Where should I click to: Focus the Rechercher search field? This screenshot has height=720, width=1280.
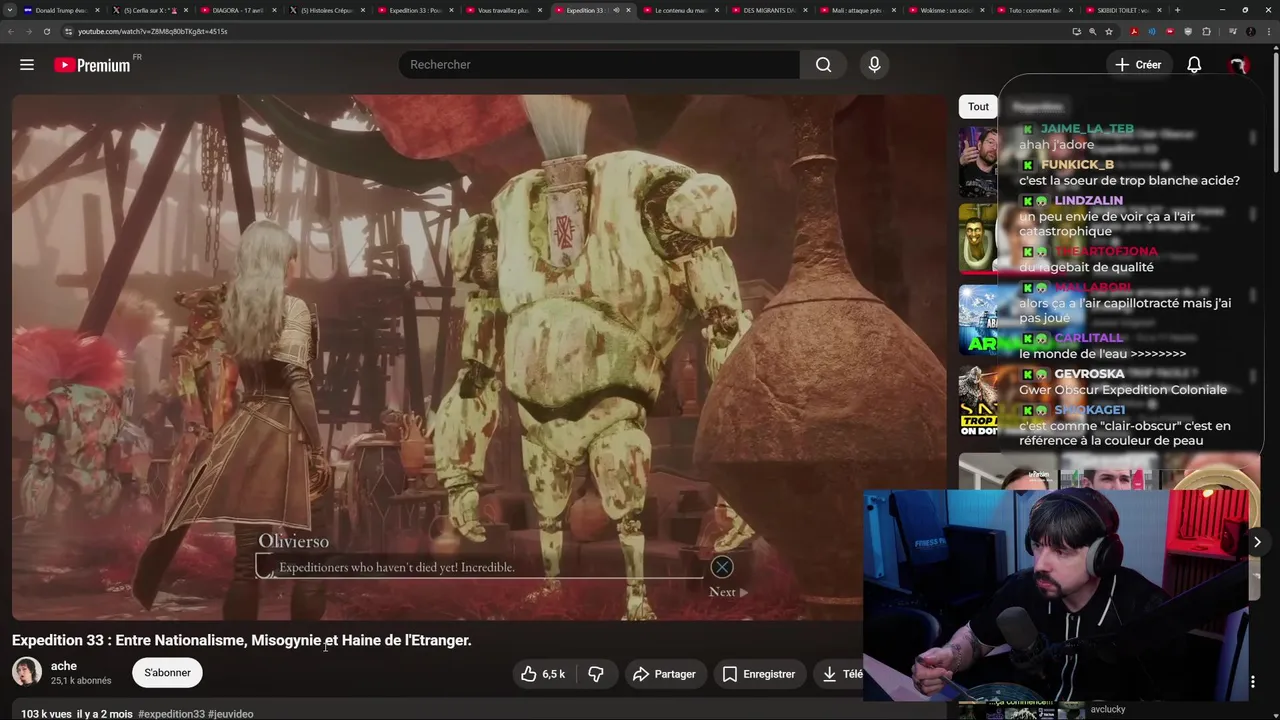[x=598, y=65]
